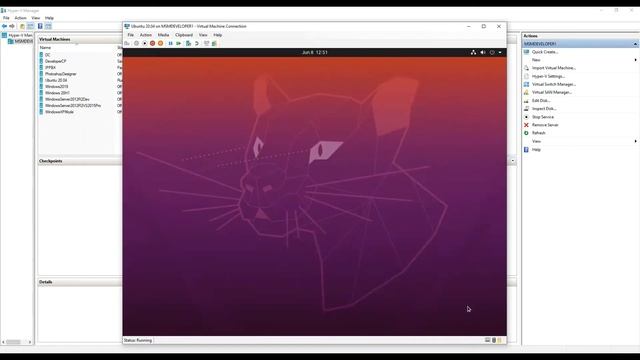Open View menu in VM Connection window

[203, 35]
